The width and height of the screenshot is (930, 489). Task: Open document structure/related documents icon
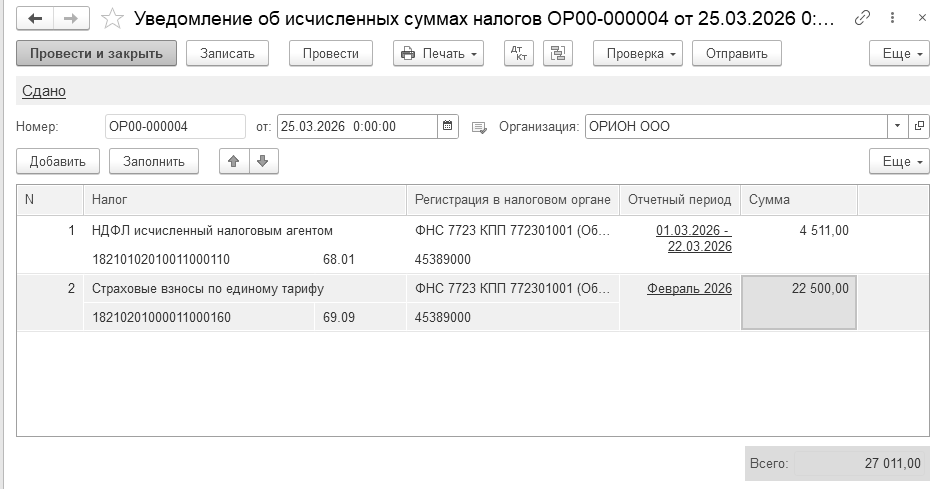558,54
